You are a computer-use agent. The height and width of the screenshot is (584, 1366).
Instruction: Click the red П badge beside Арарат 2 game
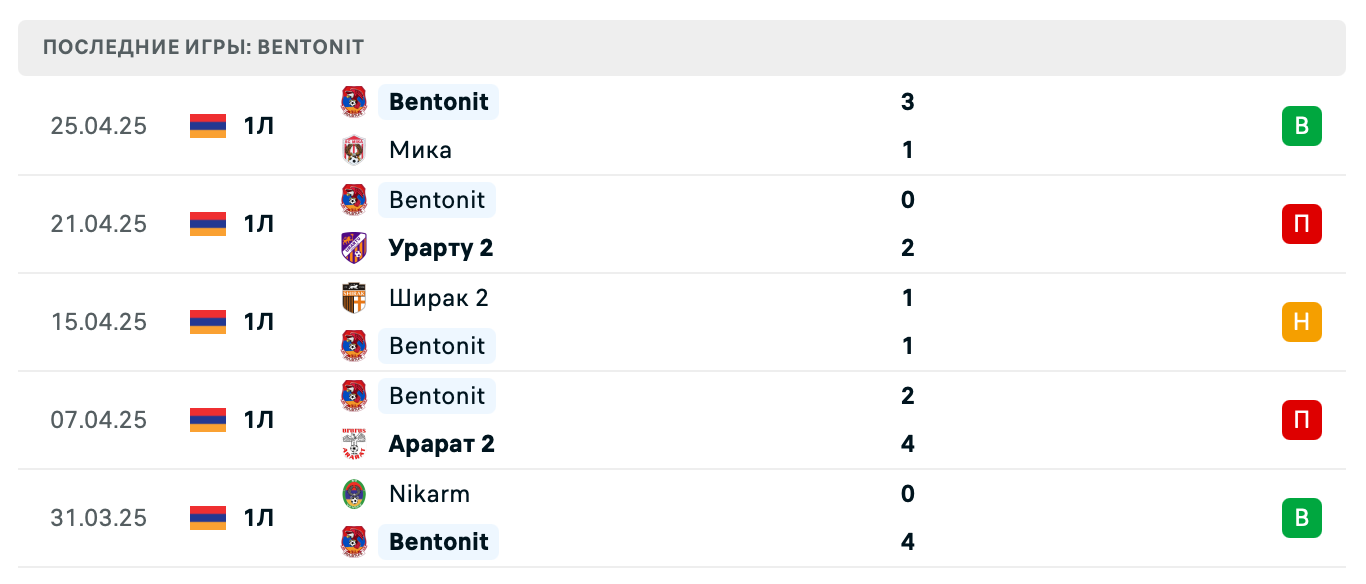(1301, 420)
